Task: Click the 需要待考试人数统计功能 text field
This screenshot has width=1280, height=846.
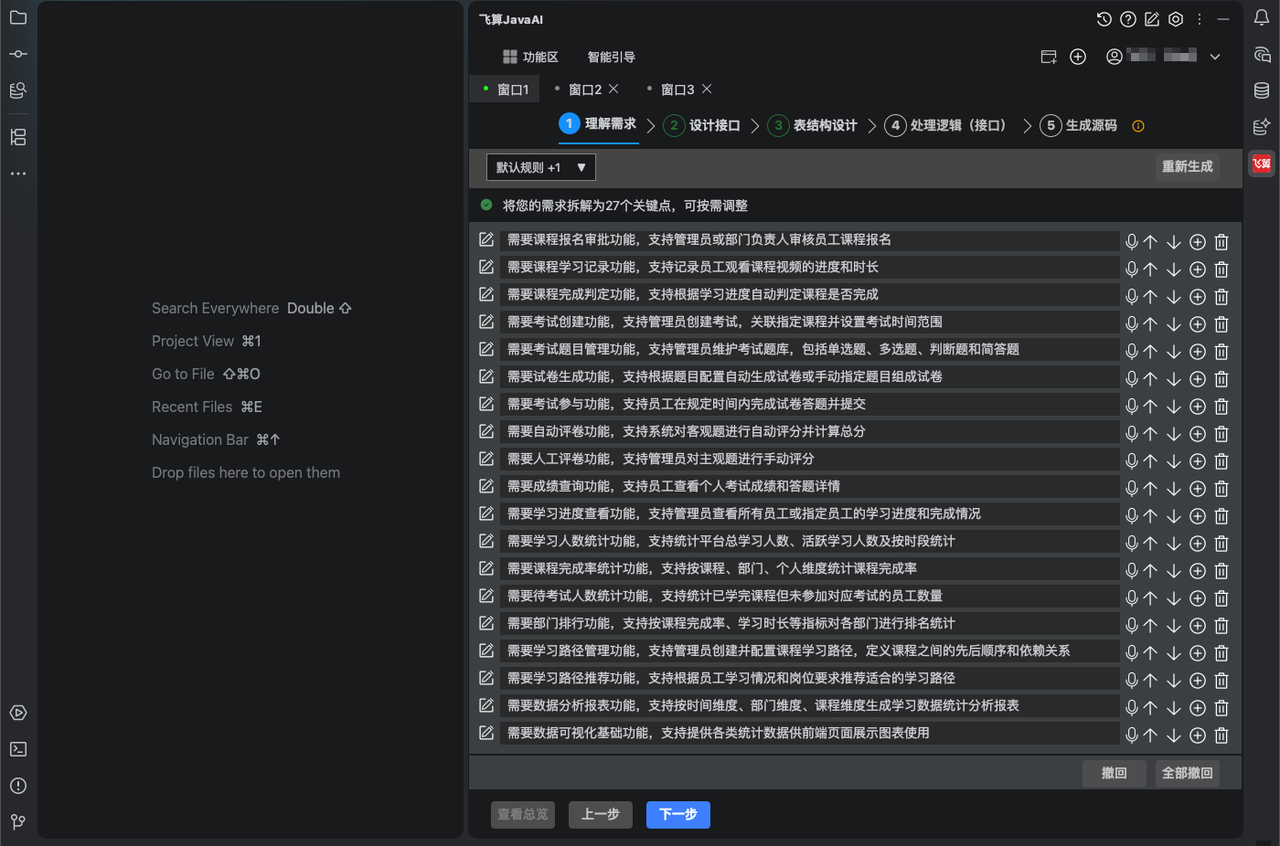Action: [x=810, y=596]
